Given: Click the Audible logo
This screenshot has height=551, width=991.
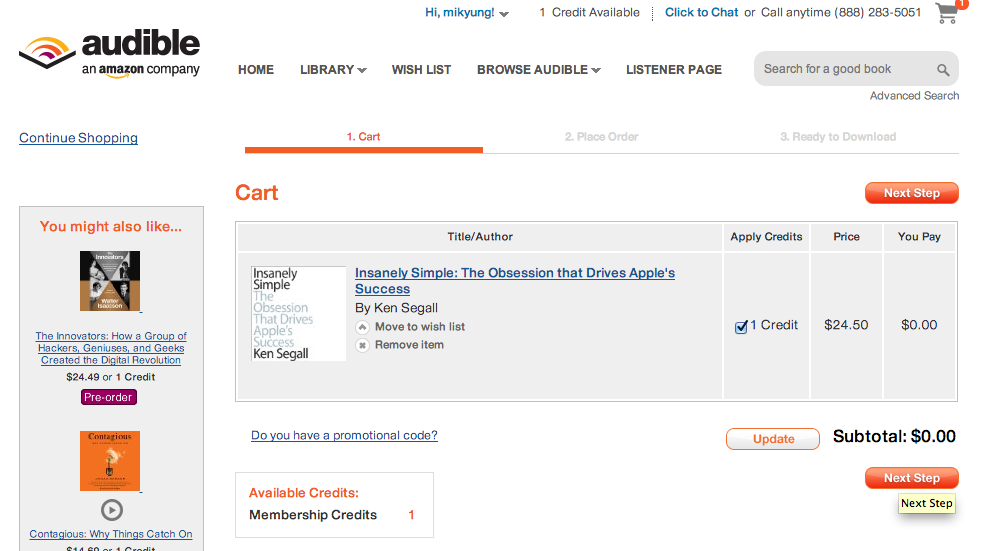Looking at the screenshot, I should 110,54.
